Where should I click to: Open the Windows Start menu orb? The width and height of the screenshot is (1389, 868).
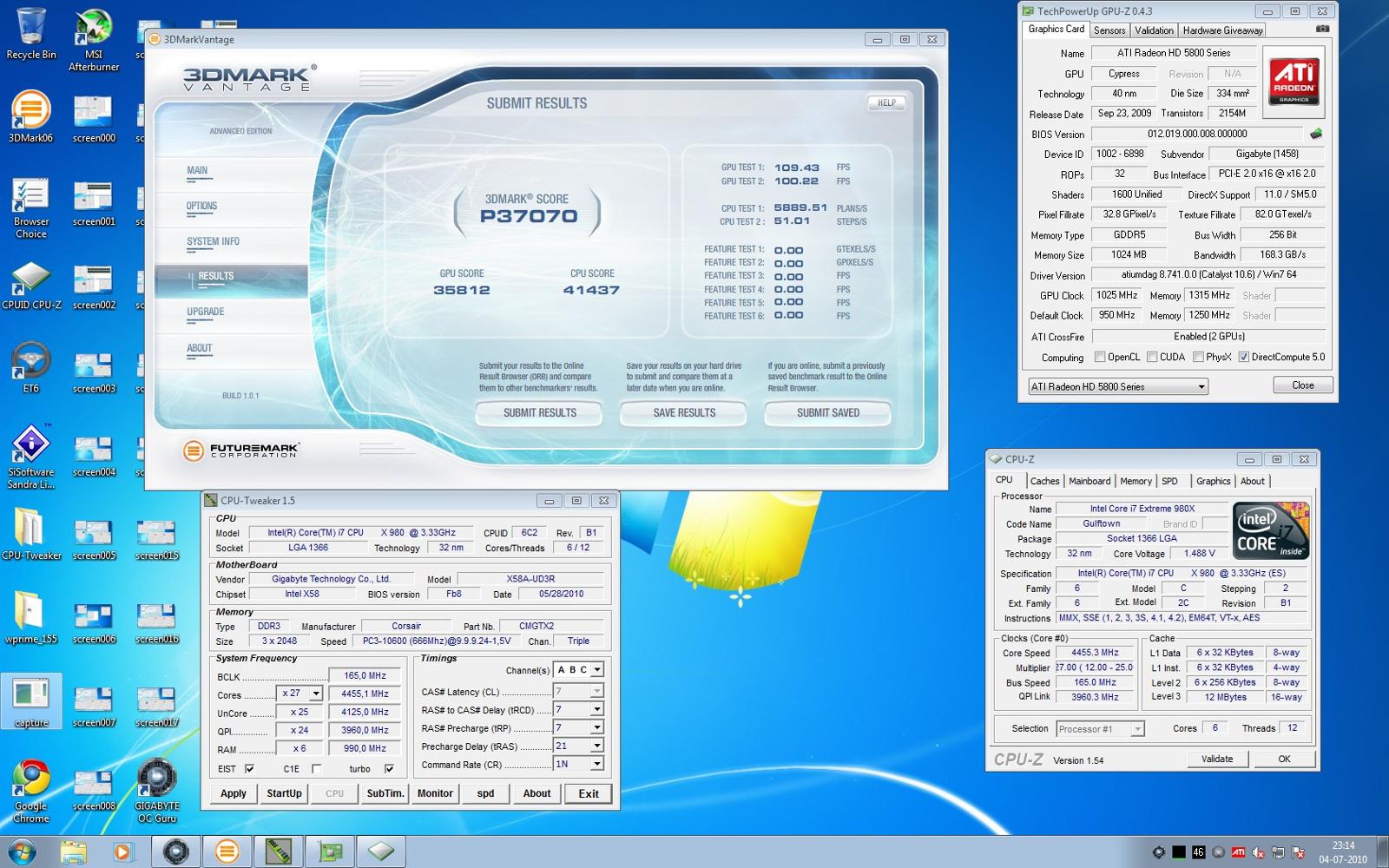point(22,852)
